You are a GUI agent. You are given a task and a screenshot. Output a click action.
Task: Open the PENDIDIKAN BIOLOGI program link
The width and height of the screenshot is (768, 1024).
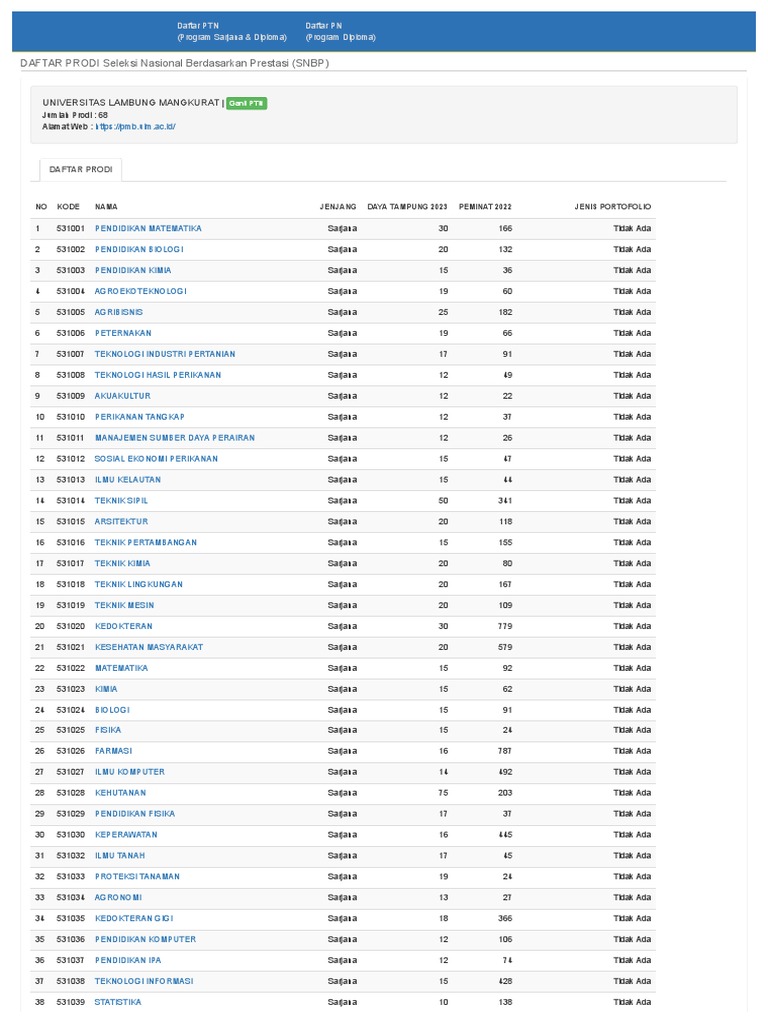coord(139,249)
